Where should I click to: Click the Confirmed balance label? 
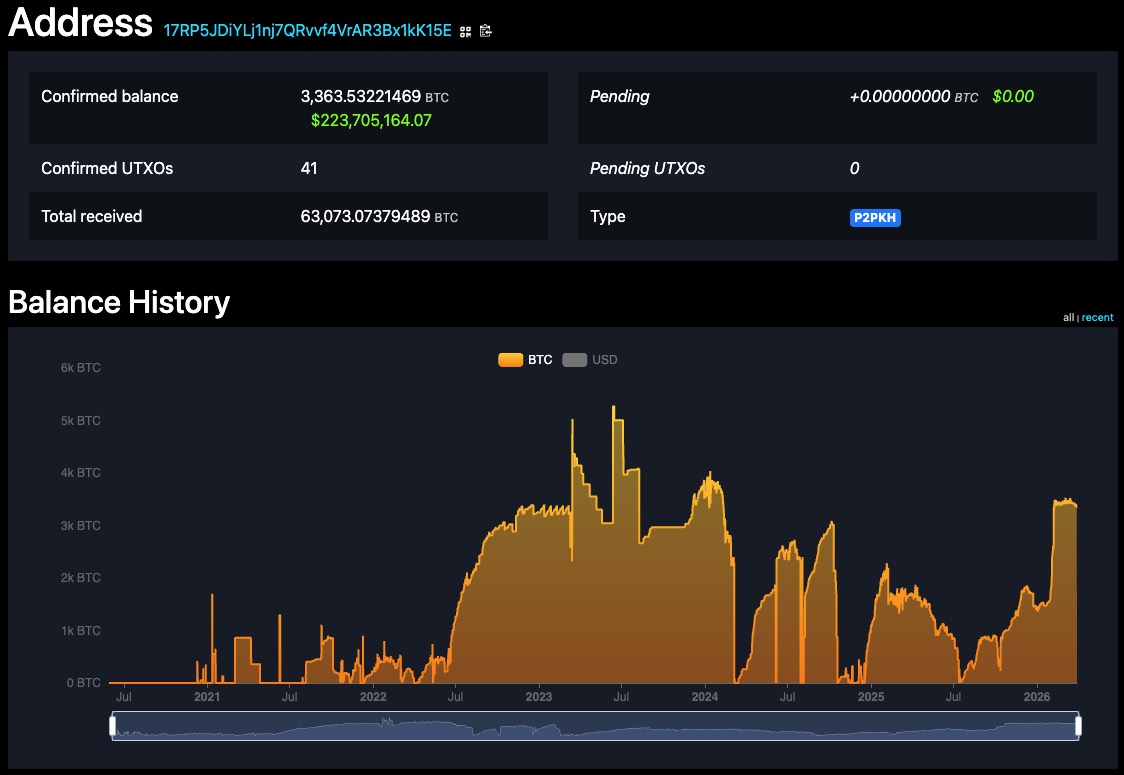tap(110, 97)
